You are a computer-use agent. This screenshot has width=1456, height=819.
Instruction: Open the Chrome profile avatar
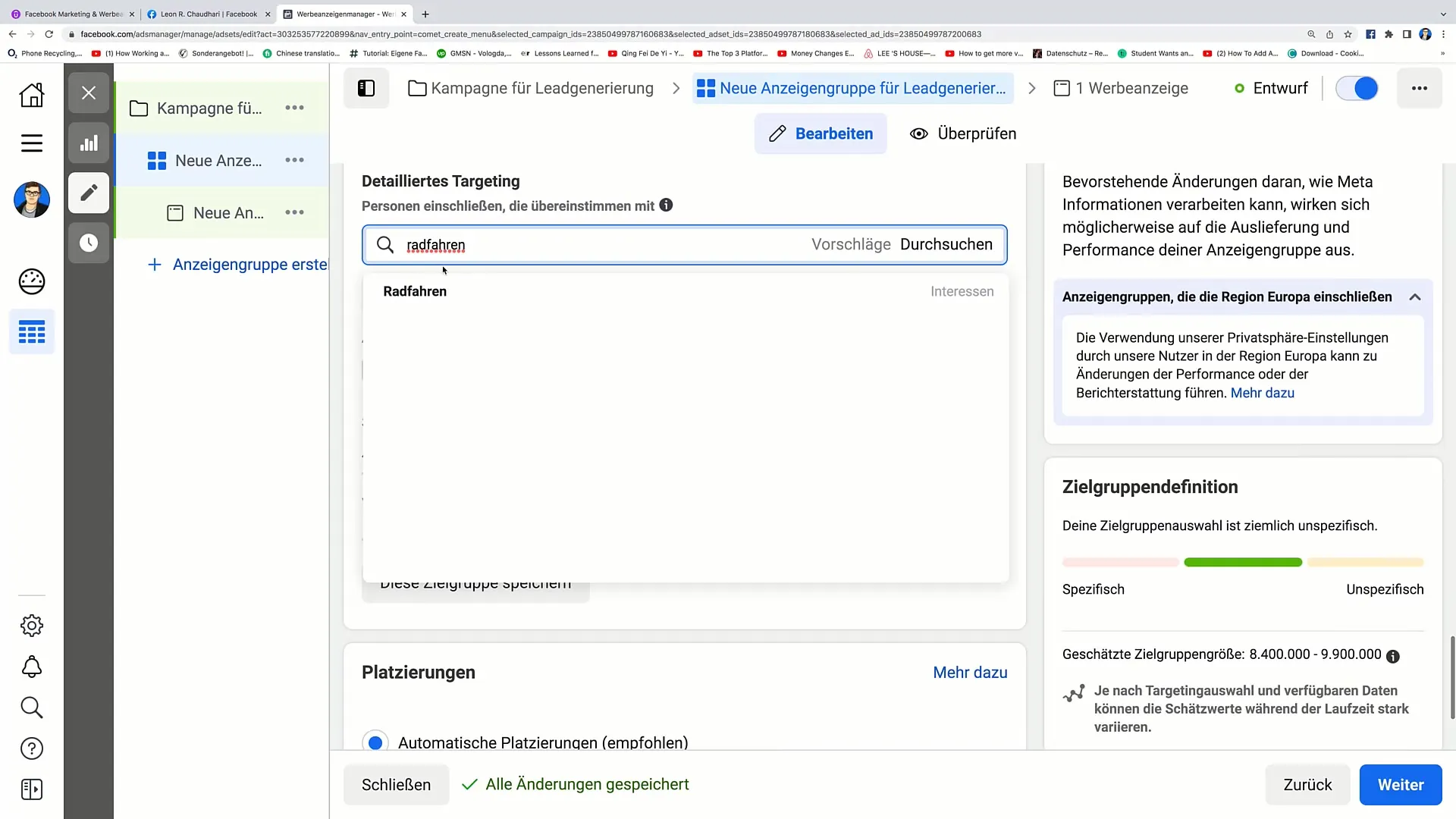pyautogui.click(x=1425, y=34)
